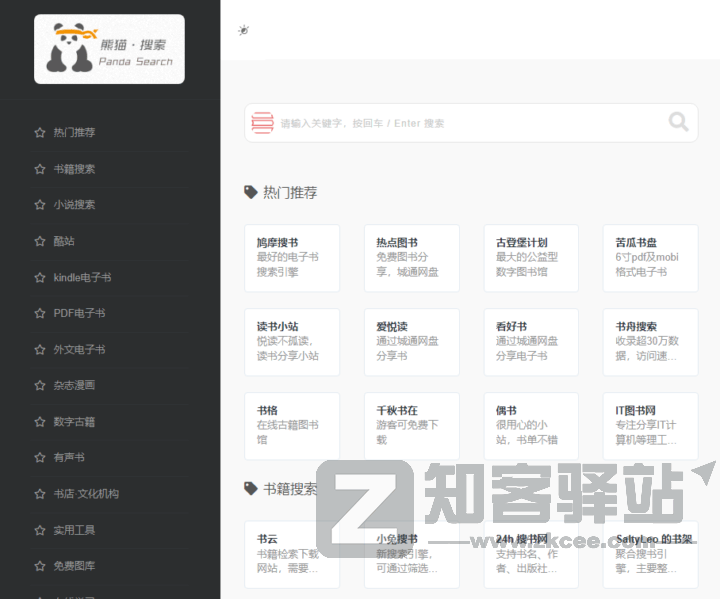Open the 古登堡计划 card
Viewport: 720px width, 599px height.
tap(531, 258)
